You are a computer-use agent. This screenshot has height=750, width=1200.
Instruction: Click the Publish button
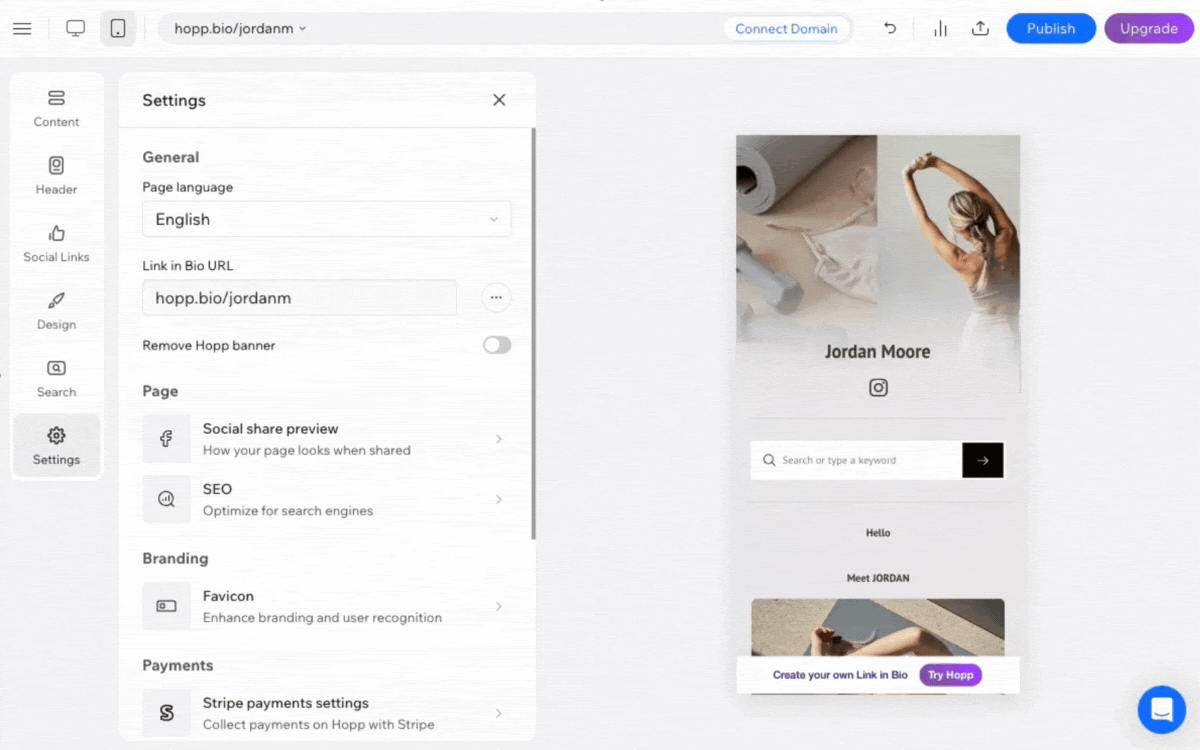pos(1051,28)
